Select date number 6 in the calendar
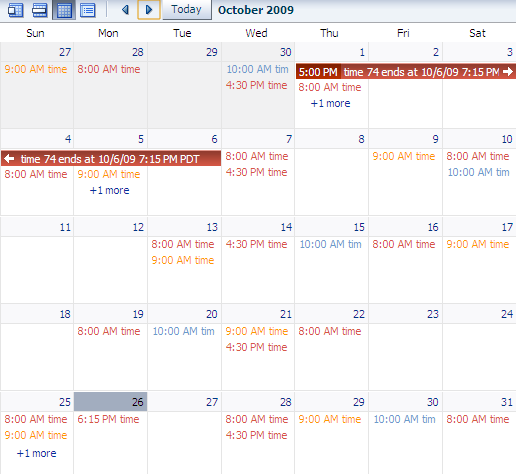Image resolution: width=516 pixels, height=474 pixels. tap(214, 139)
